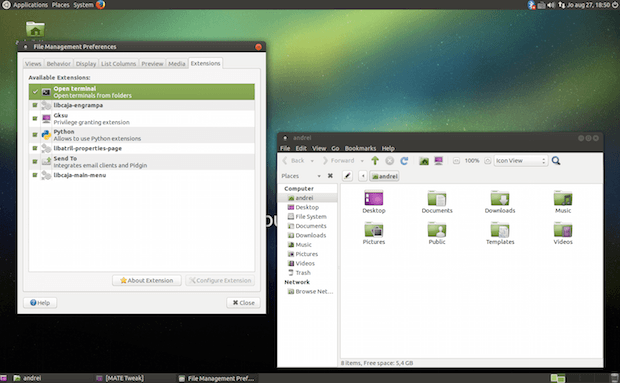This screenshot has height=383, width=620.
Task: Open the View menu in Caja
Action: tap(319, 148)
